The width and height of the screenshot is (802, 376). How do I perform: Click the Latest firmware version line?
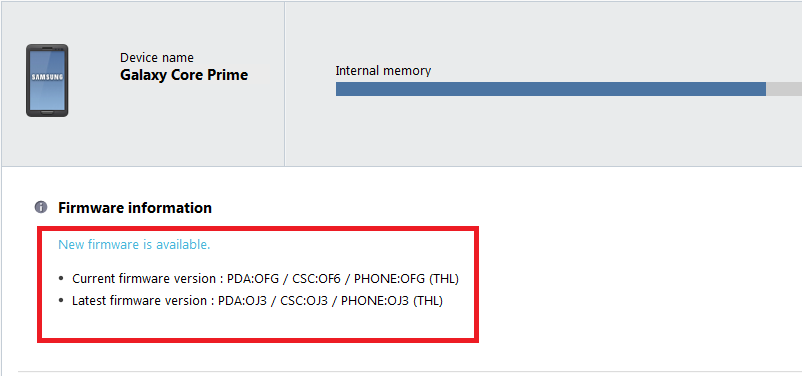(257, 301)
